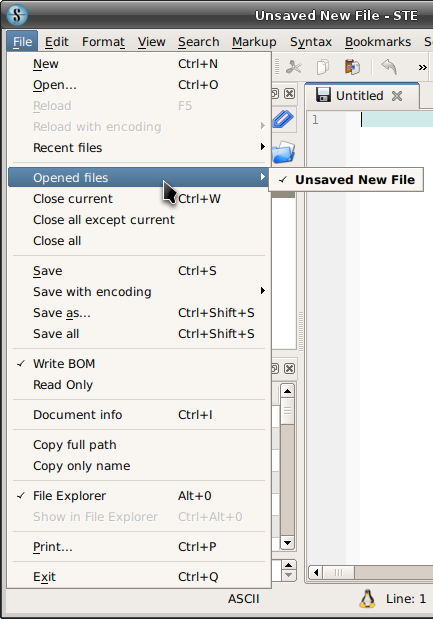The width and height of the screenshot is (433, 619).
Task: Close the lower side panel
Action: [289, 368]
